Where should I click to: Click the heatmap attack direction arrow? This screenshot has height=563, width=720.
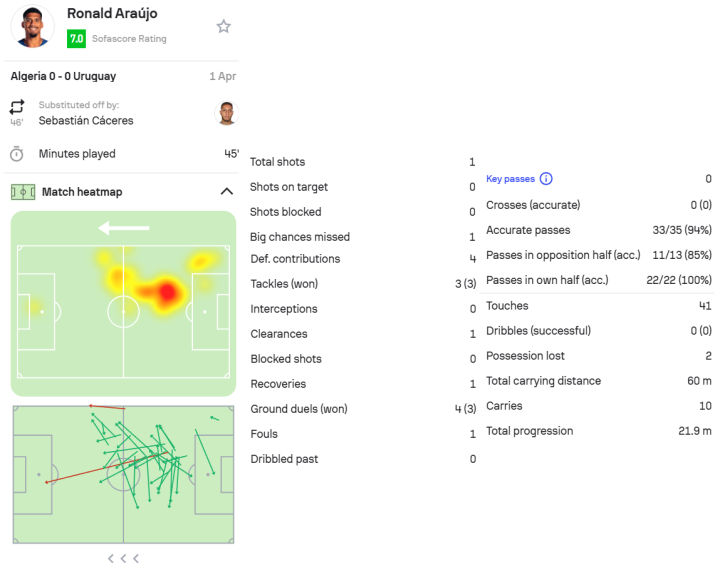tap(124, 228)
